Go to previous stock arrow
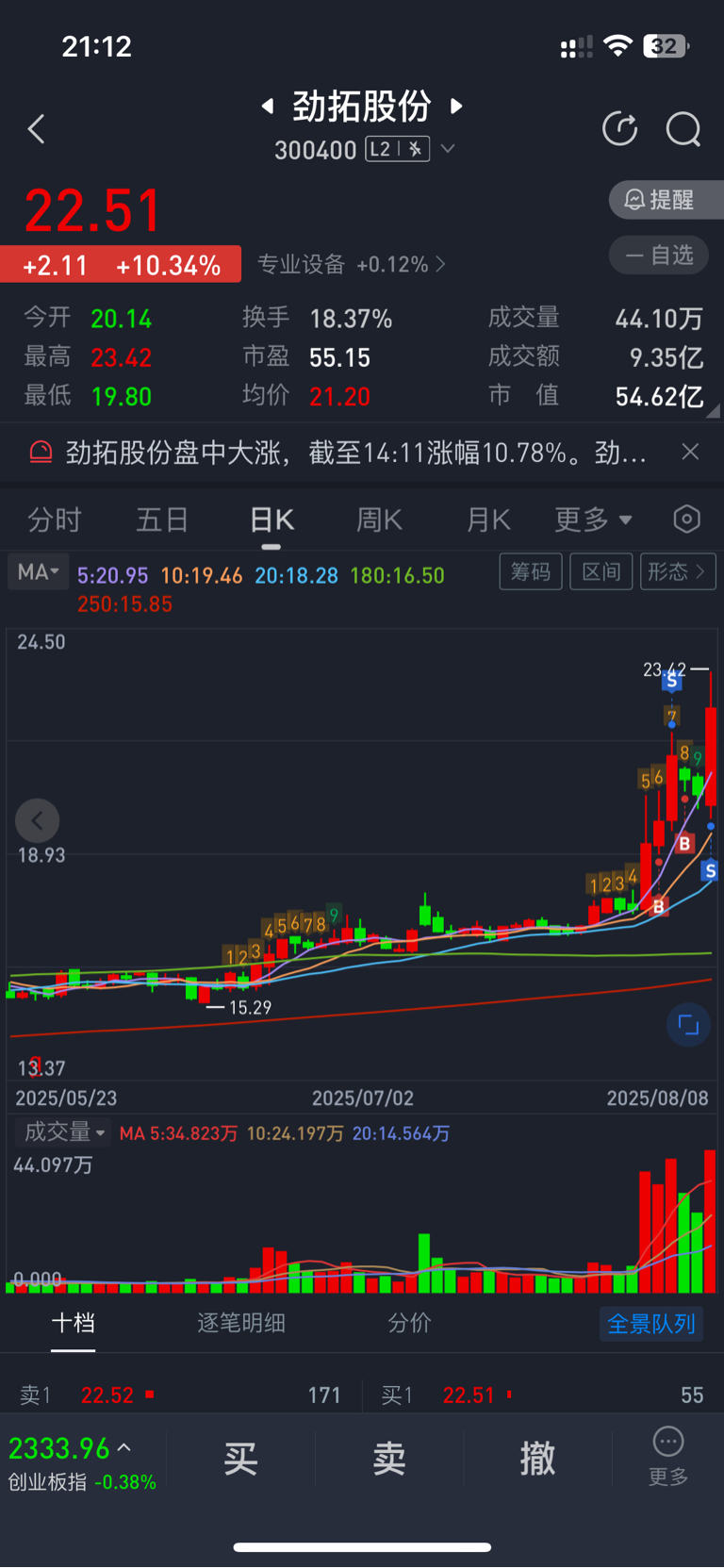Screen dimensions: 724x1568 (x=268, y=106)
